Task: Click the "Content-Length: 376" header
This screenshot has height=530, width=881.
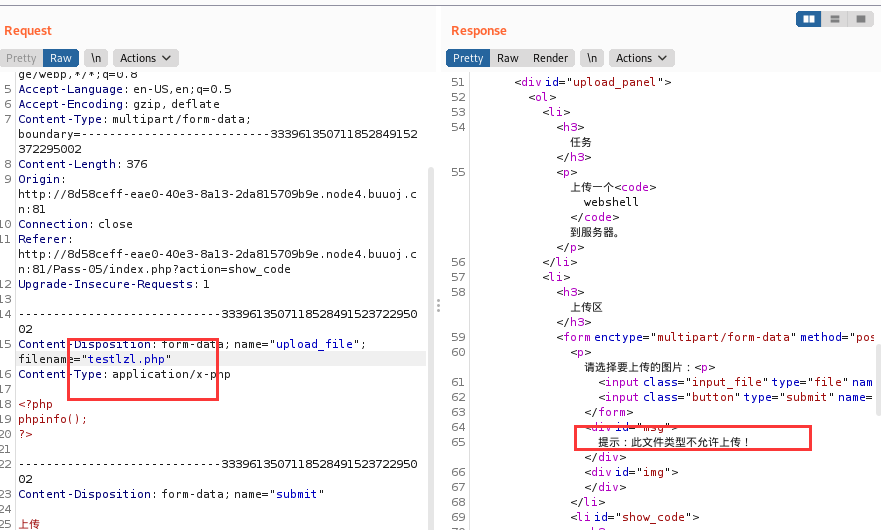Action: point(83,164)
